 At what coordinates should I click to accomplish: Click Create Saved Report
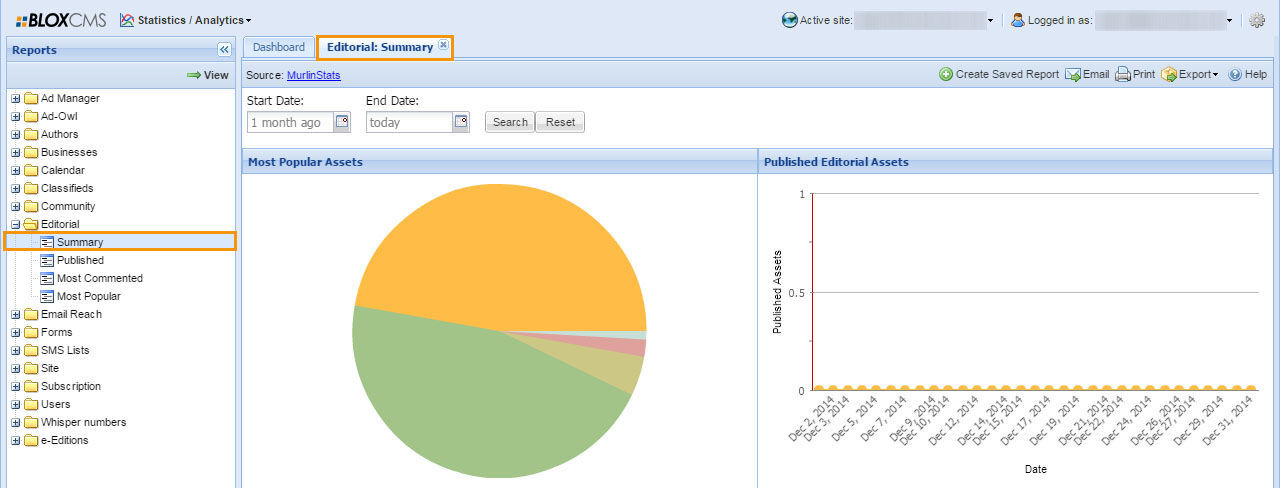998,75
